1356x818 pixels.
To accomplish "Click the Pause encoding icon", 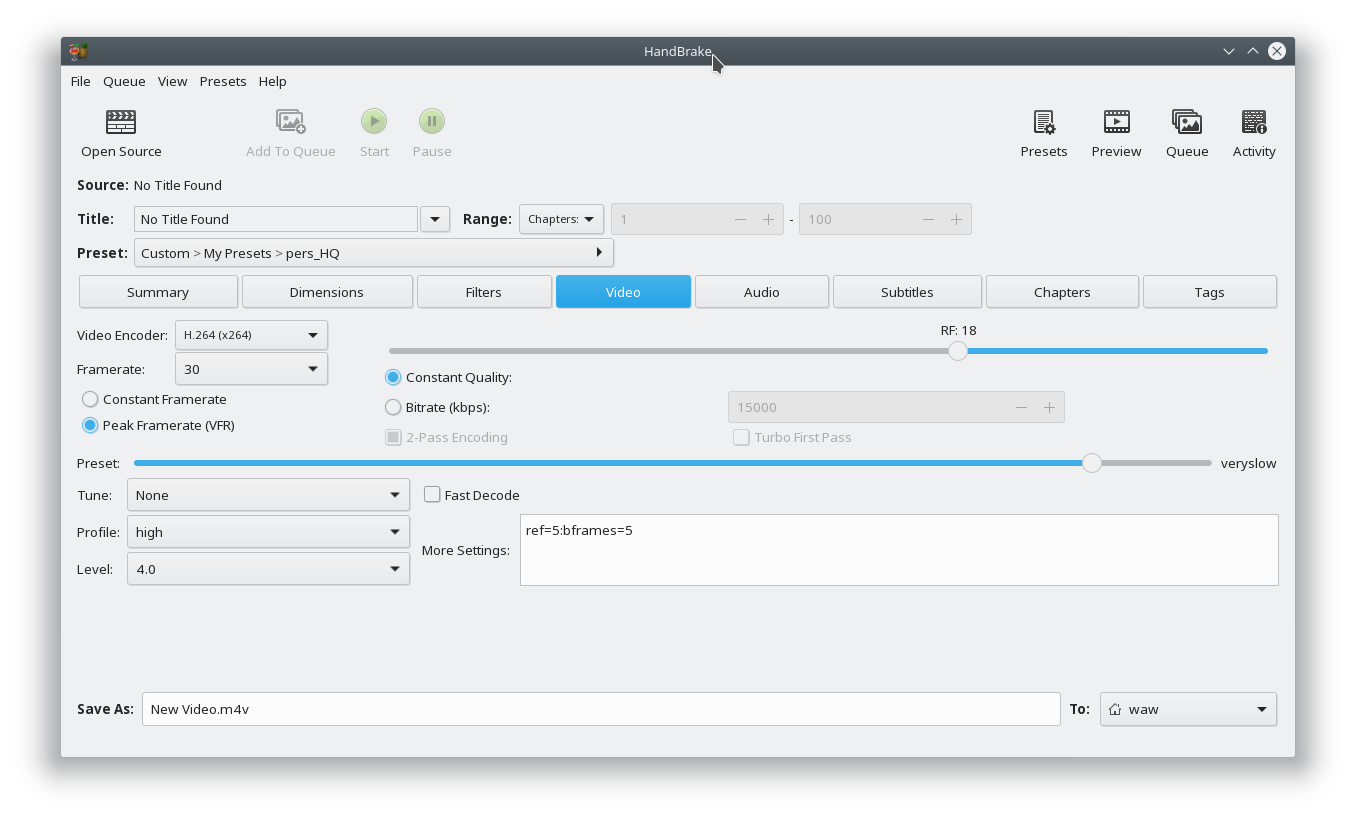I will (x=432, y=122).
